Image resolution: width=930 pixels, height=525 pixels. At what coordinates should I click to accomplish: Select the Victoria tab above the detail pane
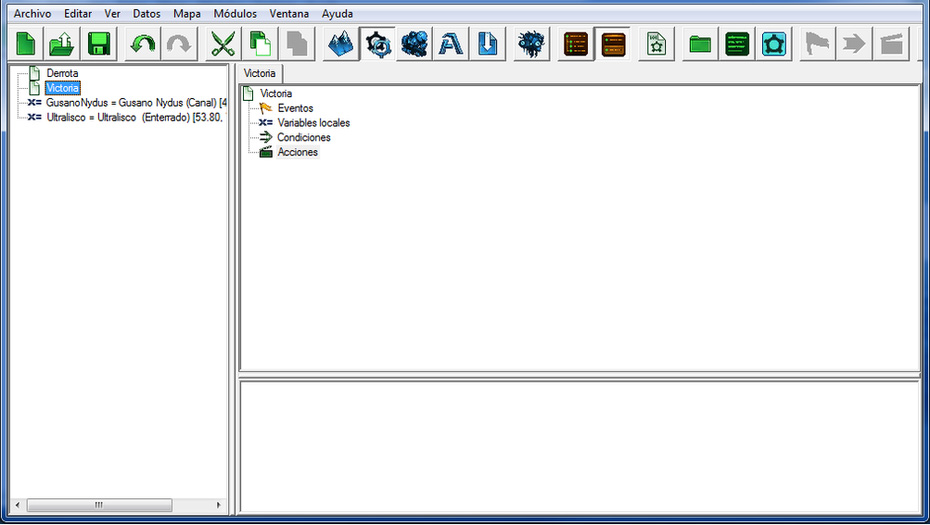pyautogui.click(x=260, y=74)
